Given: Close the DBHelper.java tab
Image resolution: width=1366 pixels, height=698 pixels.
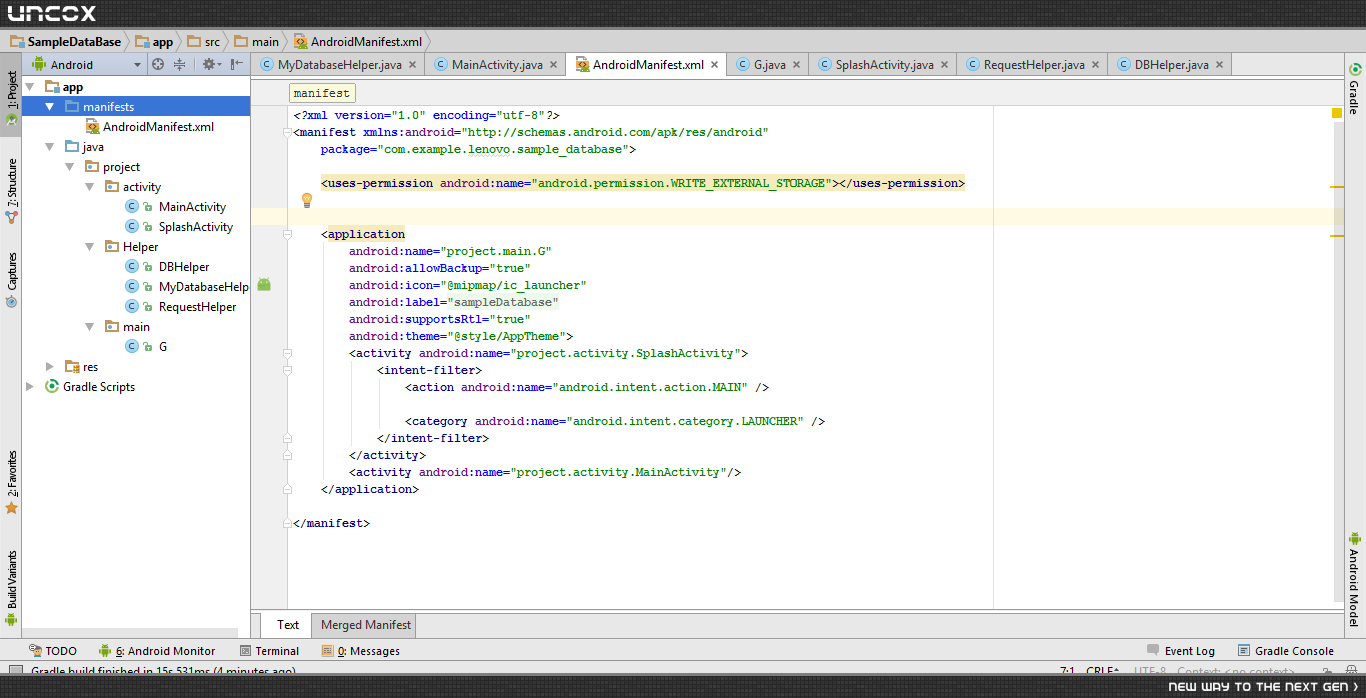Looking at the screenshot, I should pyautogui.click(x=1220, y=65).
